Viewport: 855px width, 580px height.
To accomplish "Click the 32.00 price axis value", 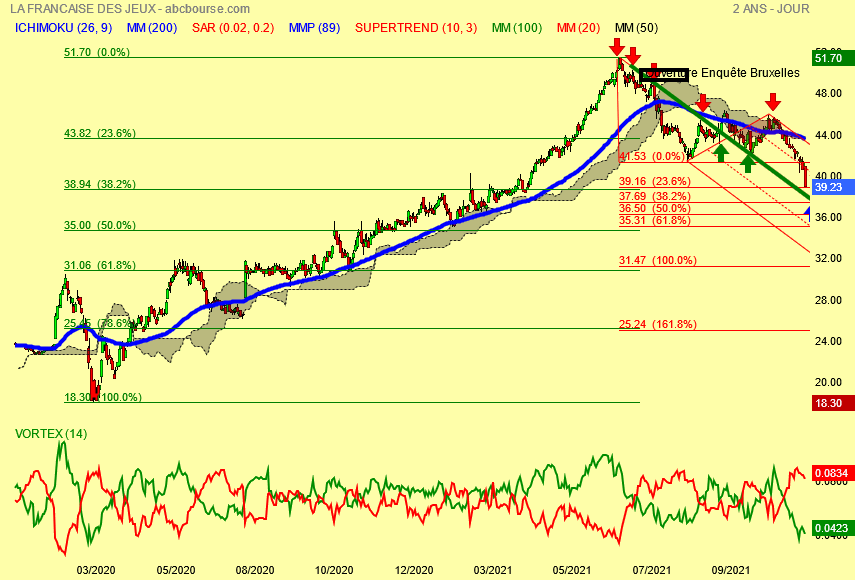I will [x=828, y=258].
